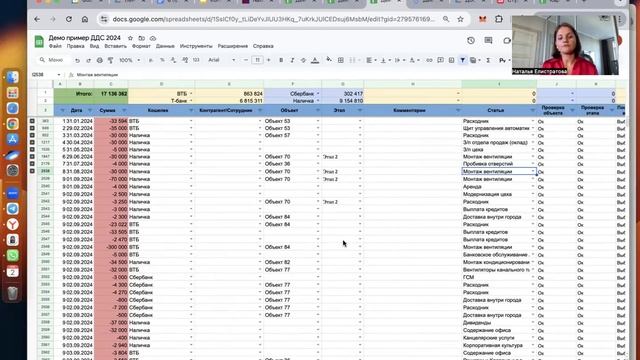Increase font size with plus button

(x=269, y=60)
